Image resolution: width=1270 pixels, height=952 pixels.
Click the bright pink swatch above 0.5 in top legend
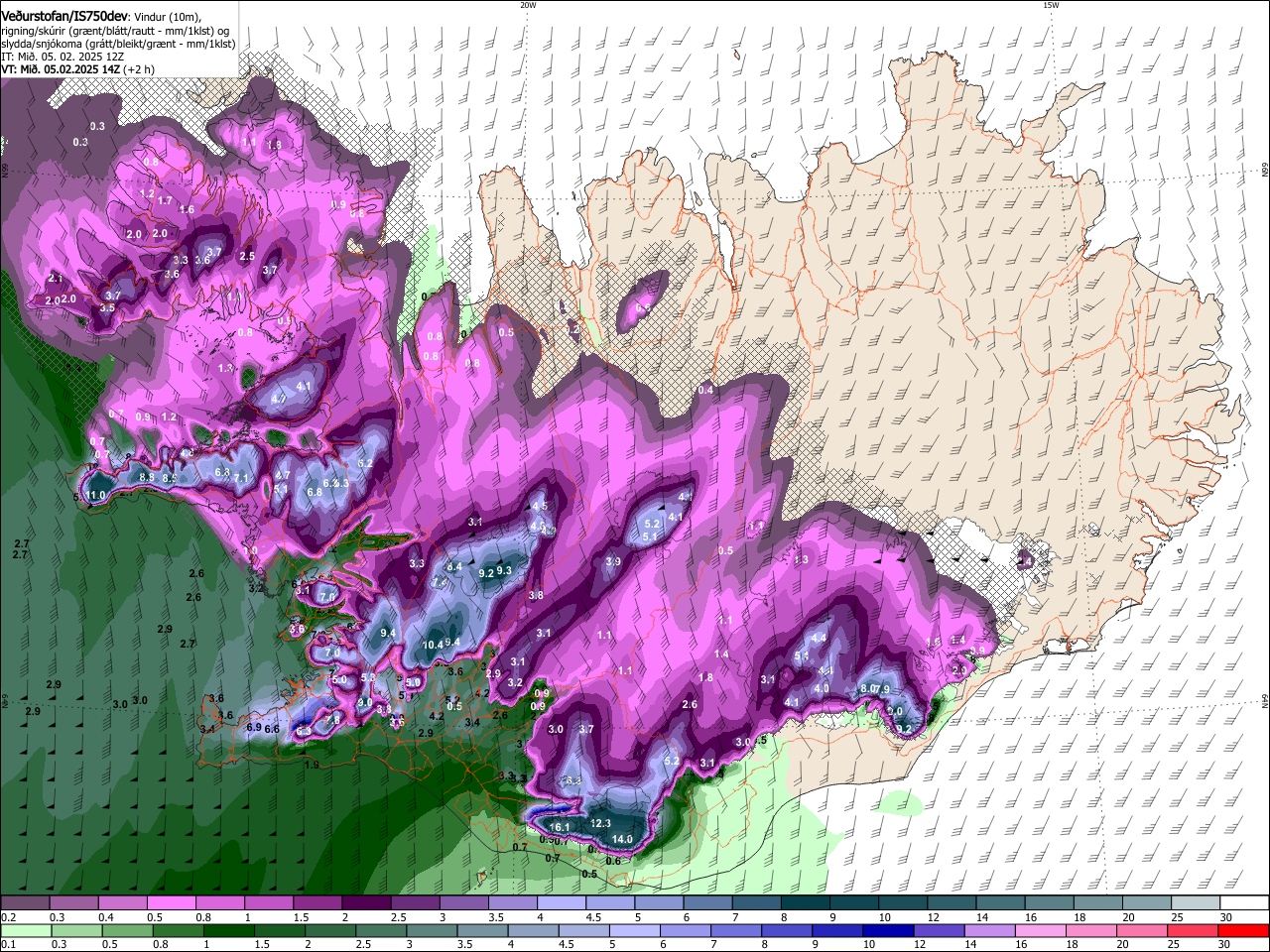coord(171,903)
